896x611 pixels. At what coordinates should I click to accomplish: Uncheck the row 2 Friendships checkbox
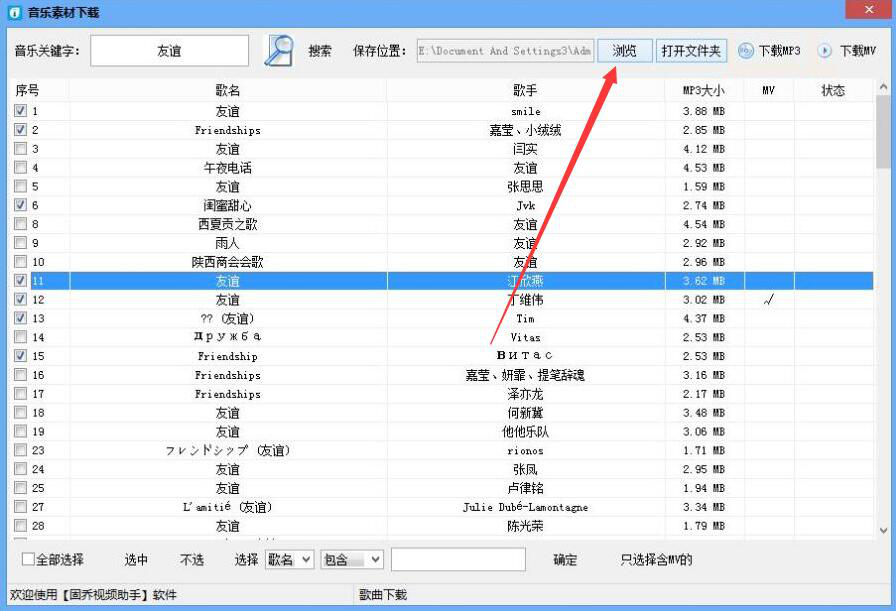21,129
